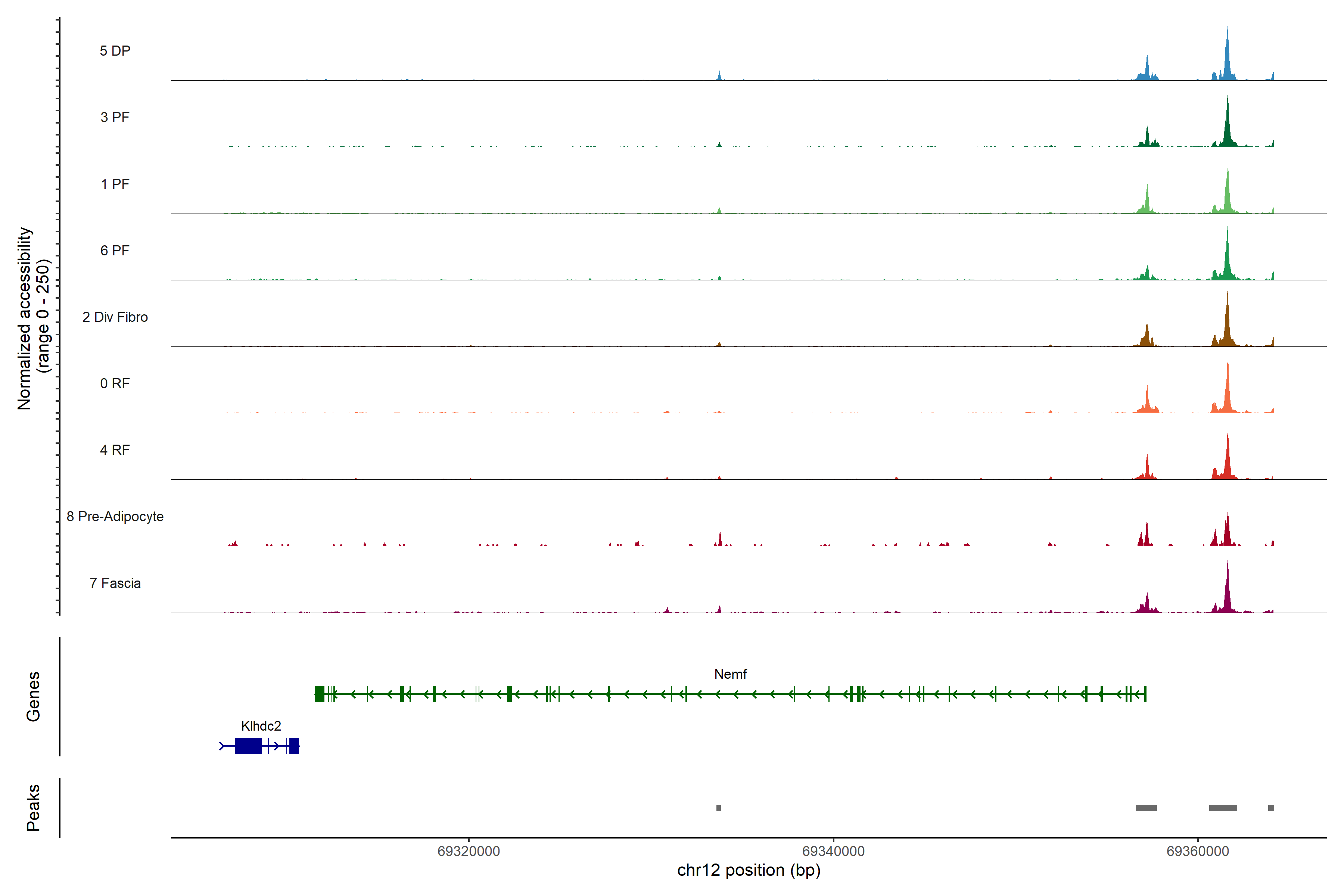Click the 2 Div Fibro track label
The width and height of the screenshot is (1344, 896).
(x=115, y=317)
